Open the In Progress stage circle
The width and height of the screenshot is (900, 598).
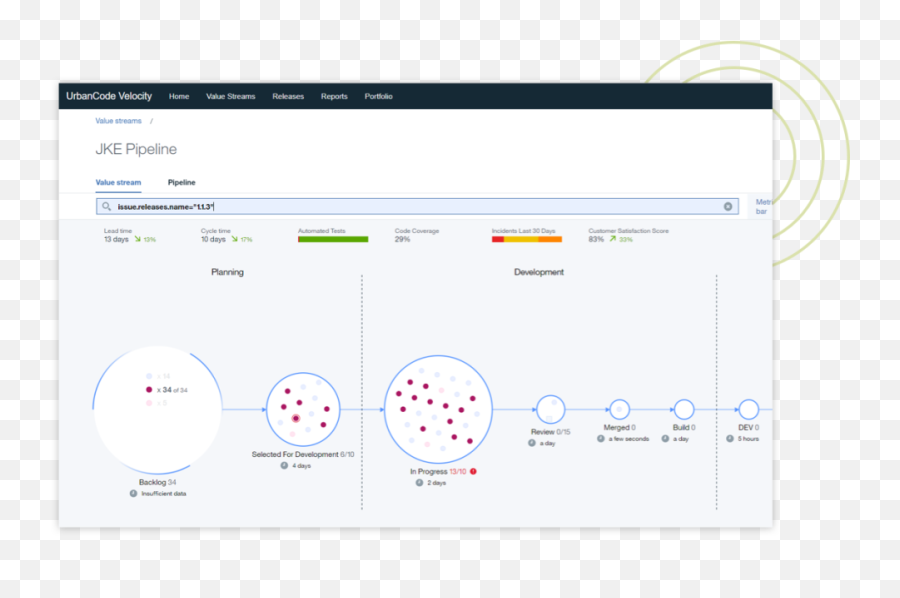438,410
